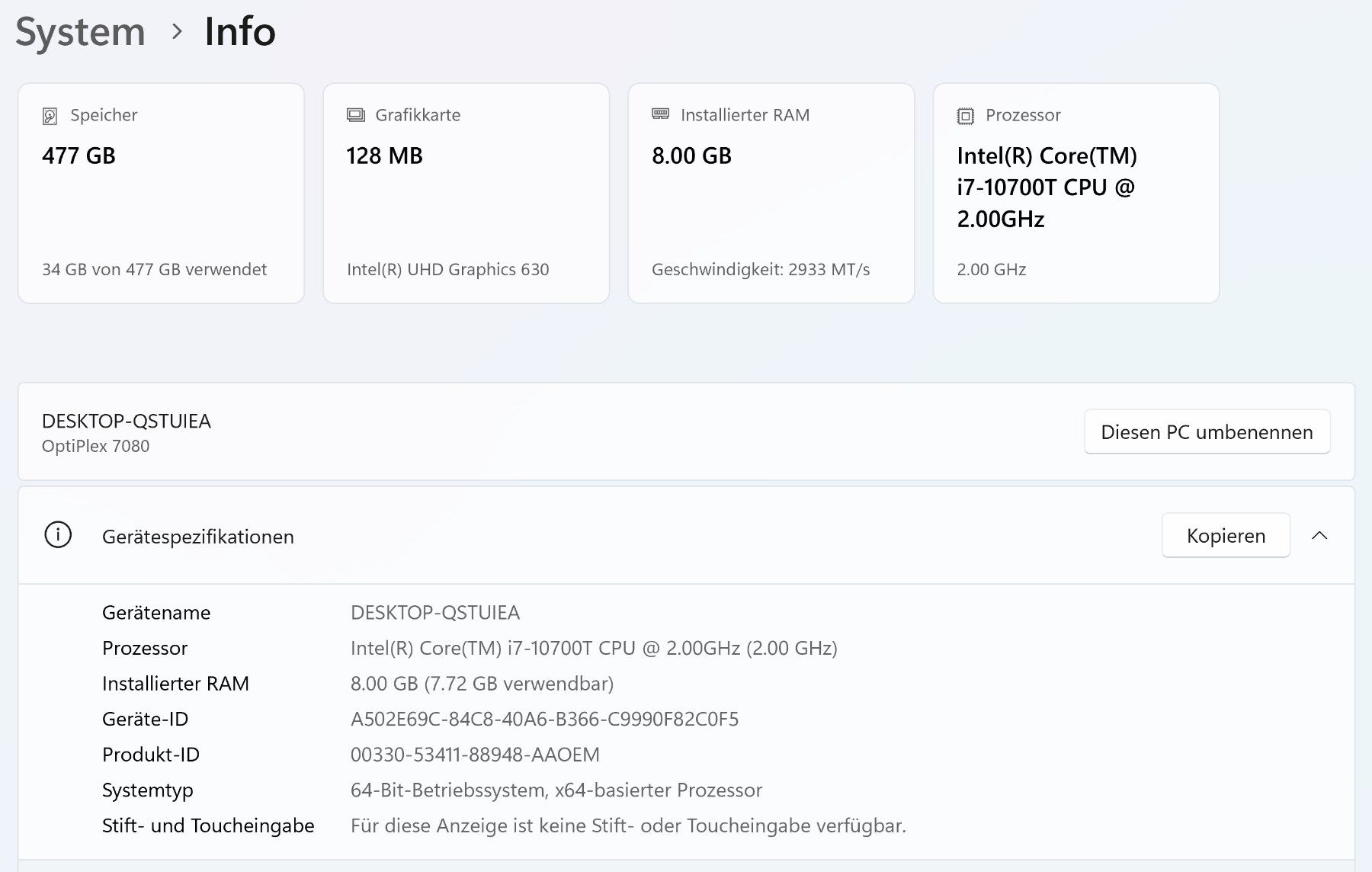The width and height of the screenshot is (1372, 872).
Task: Collapse the Gerätespezifikationen section
Action: click(1319, 536)
